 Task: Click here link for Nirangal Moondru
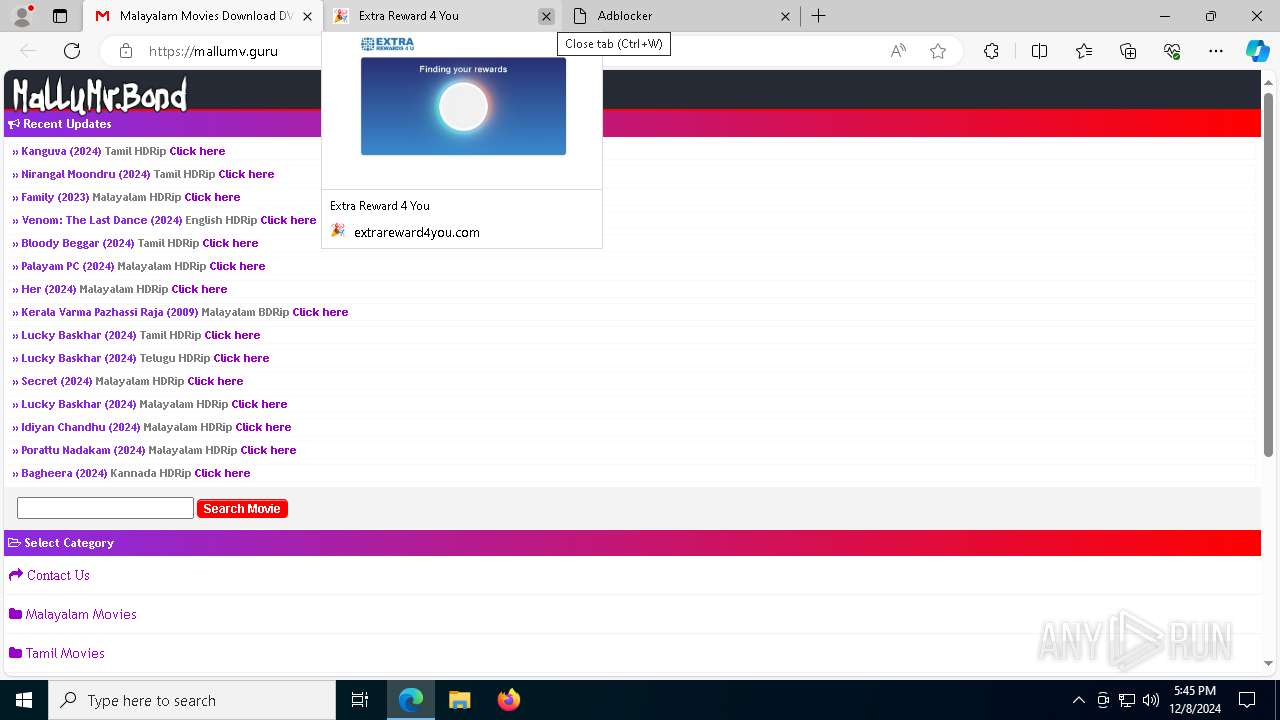(246, 174)
